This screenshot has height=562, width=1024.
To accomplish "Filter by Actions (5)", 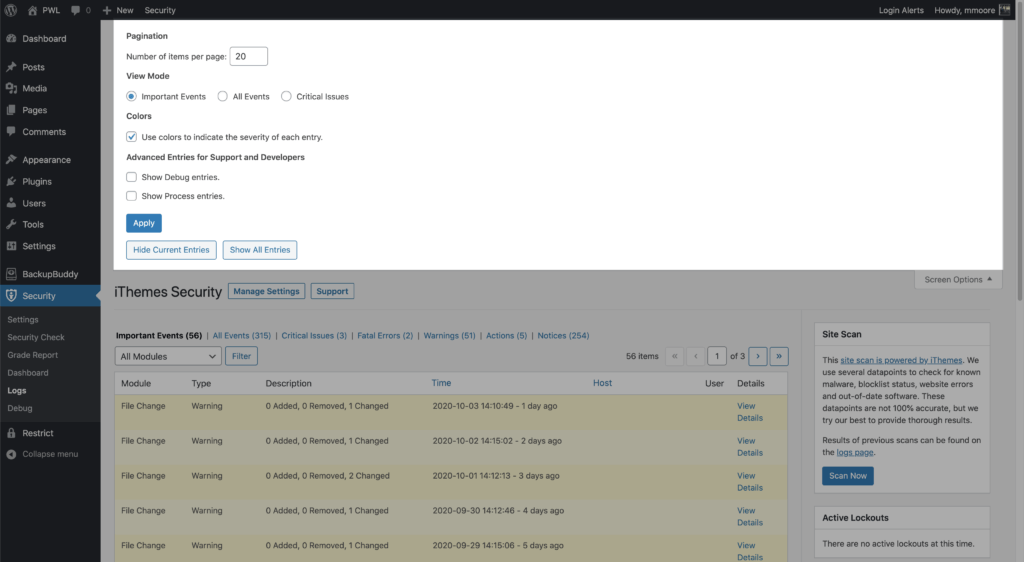I will (x=506, y=336).
